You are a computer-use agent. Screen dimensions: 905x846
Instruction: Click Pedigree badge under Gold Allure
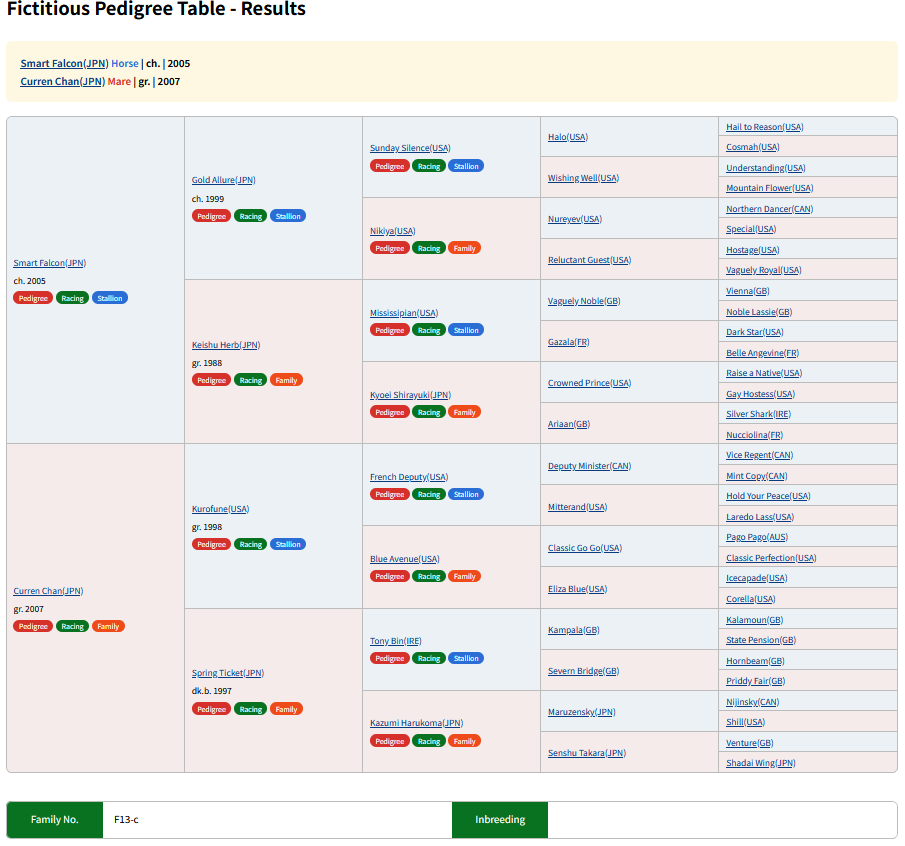click(x=212, y=216)
